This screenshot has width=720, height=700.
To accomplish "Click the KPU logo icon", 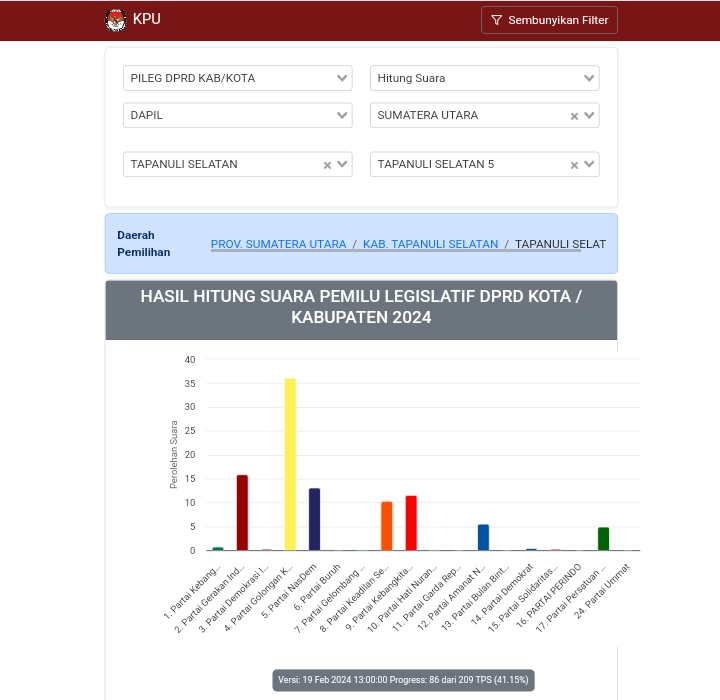I will (116, 20).
